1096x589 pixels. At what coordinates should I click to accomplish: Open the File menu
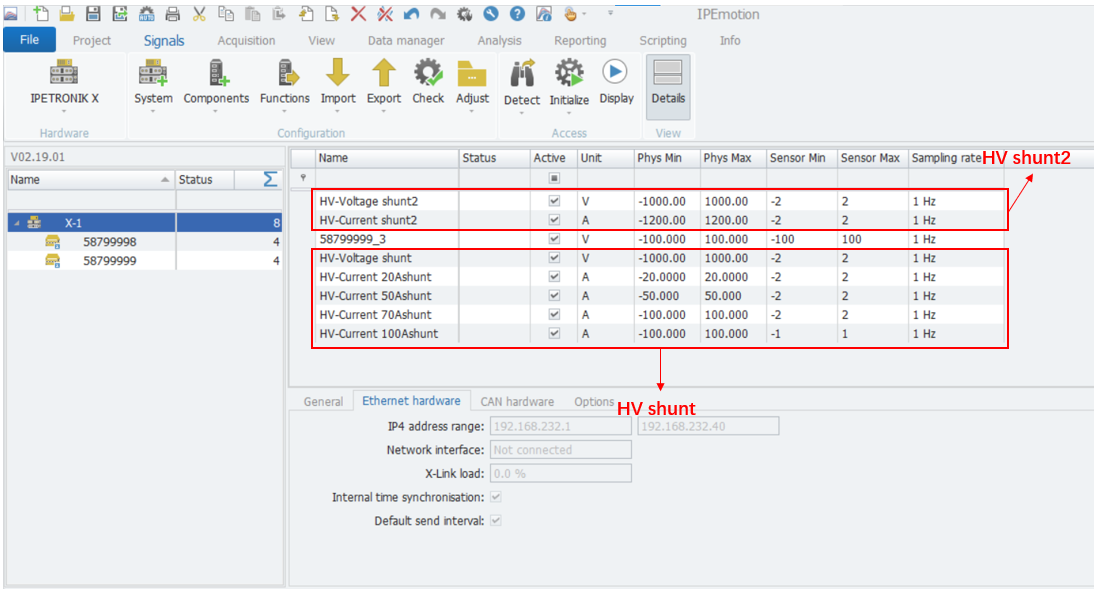(x=29, y=40)
